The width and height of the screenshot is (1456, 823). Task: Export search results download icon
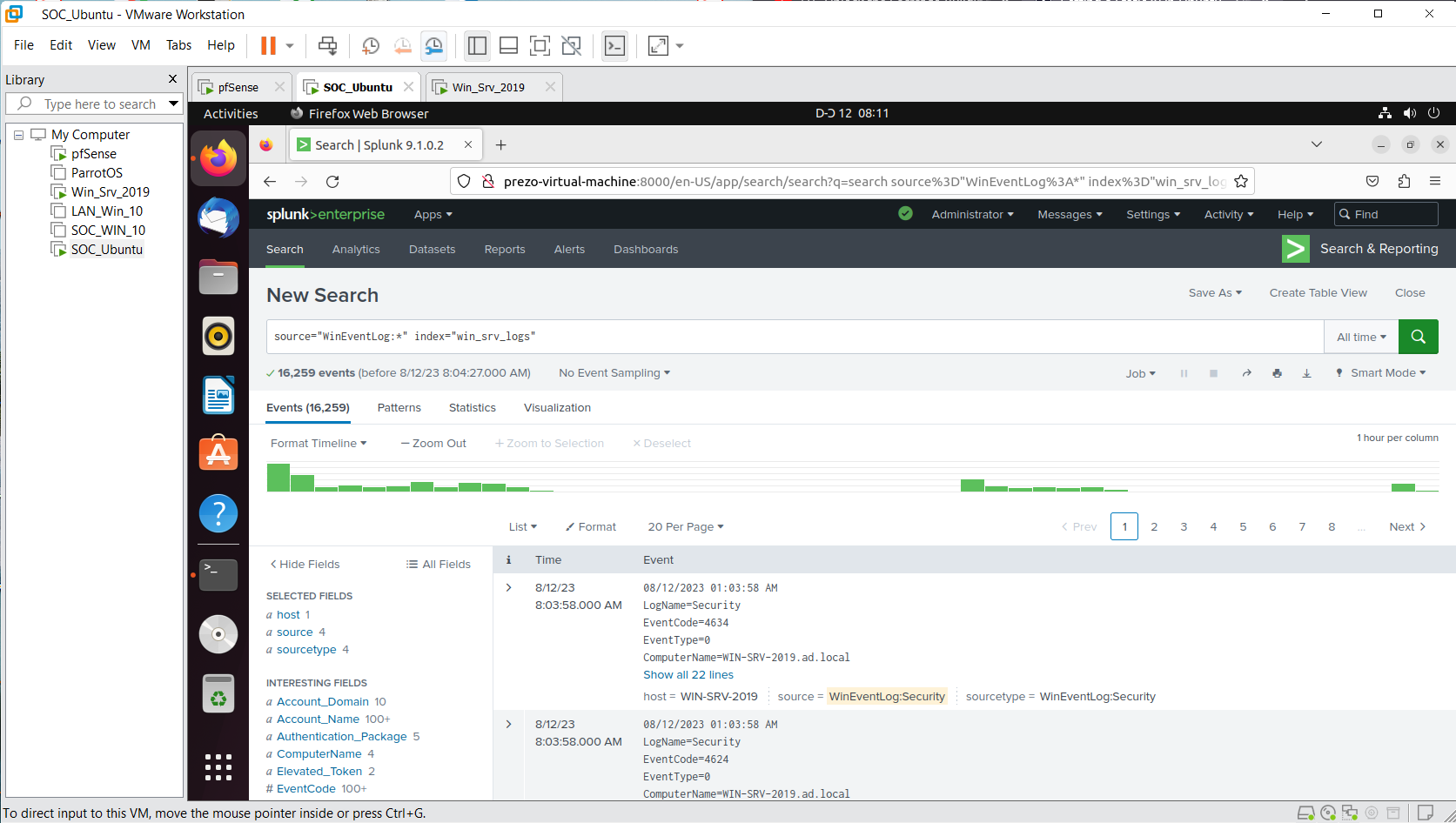point(1306,373)
